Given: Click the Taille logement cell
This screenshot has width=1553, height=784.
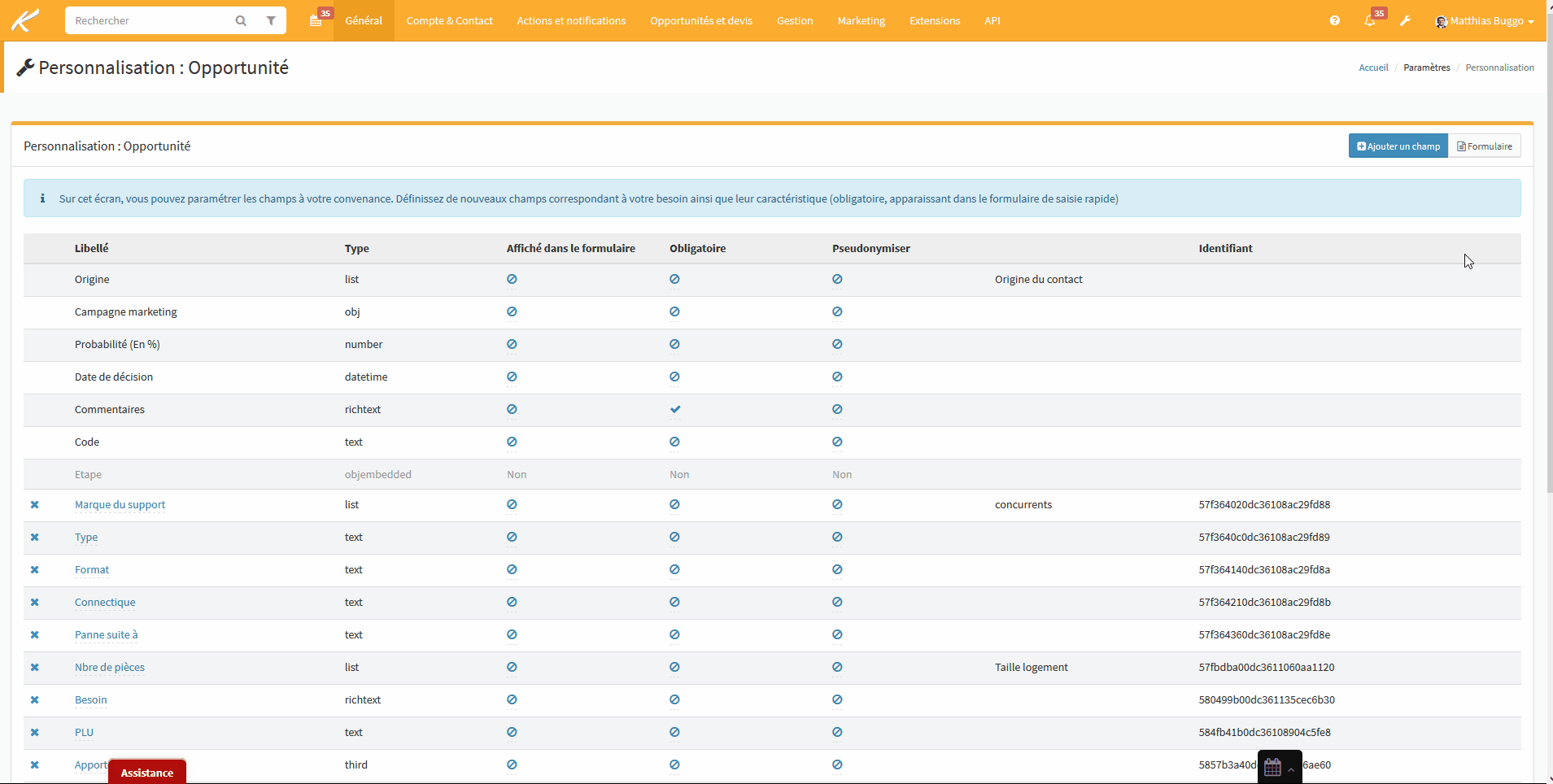Looking at the screenshot, I should [1032, 668].
